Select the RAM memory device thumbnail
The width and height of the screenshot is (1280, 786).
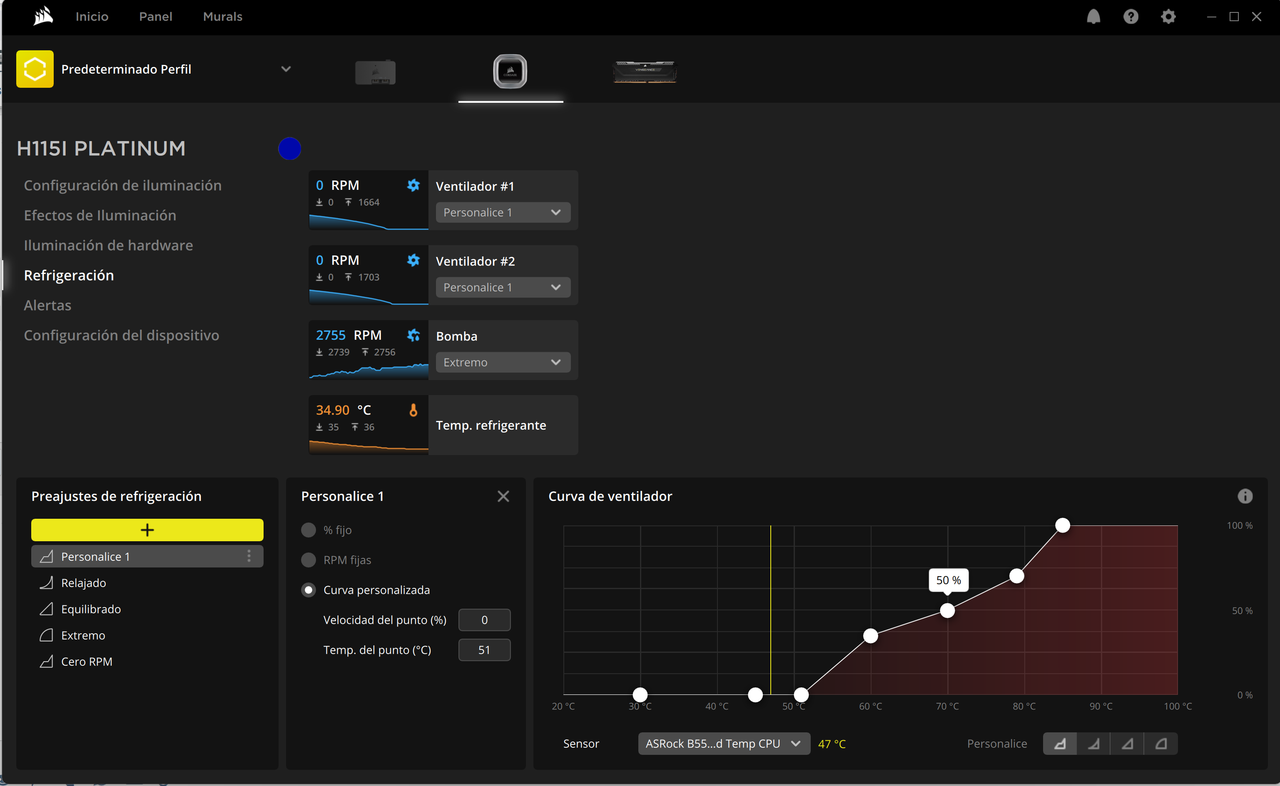tap(645, 71)
